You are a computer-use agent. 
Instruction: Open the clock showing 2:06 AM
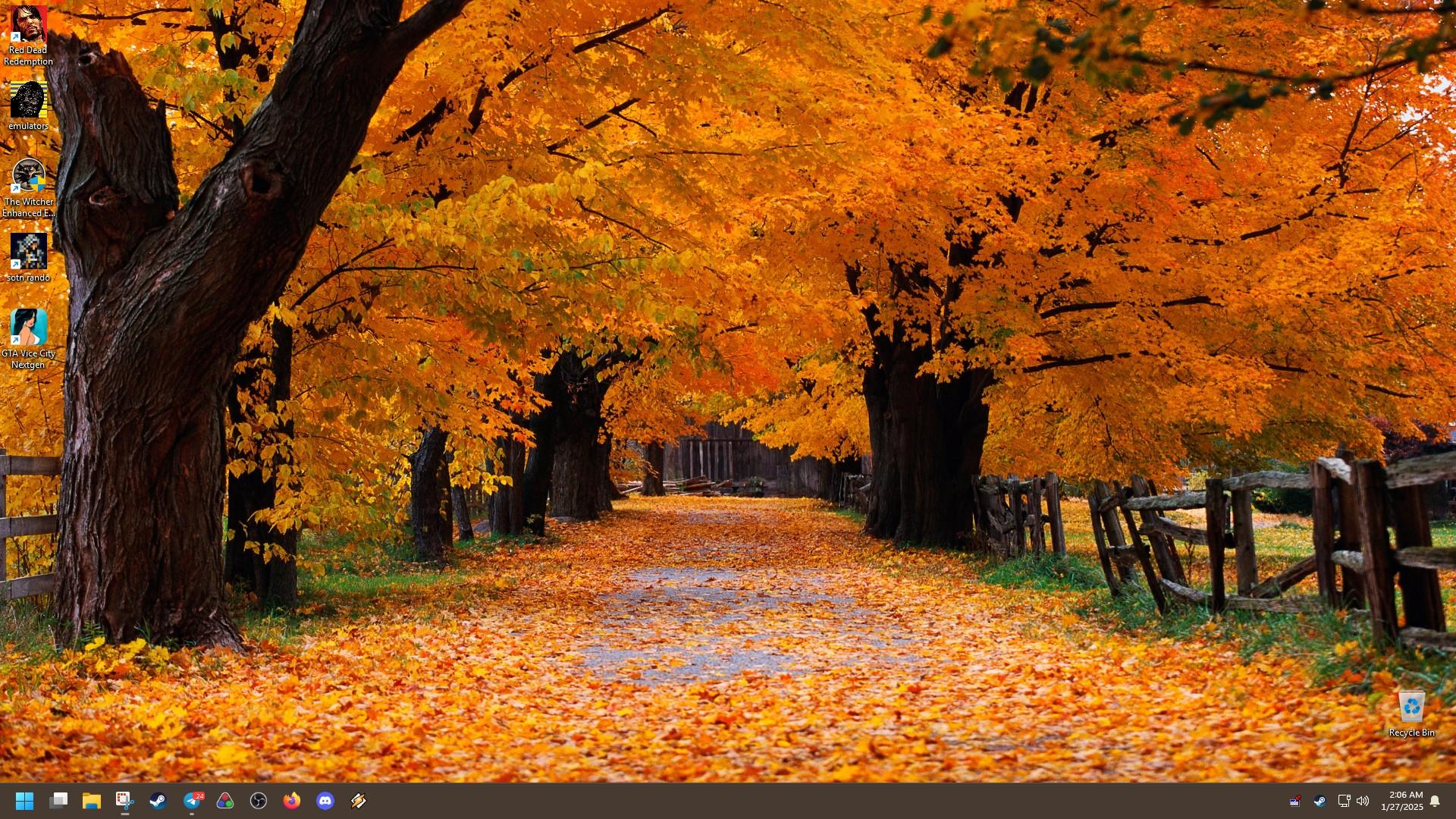[x=1401, y=801]
